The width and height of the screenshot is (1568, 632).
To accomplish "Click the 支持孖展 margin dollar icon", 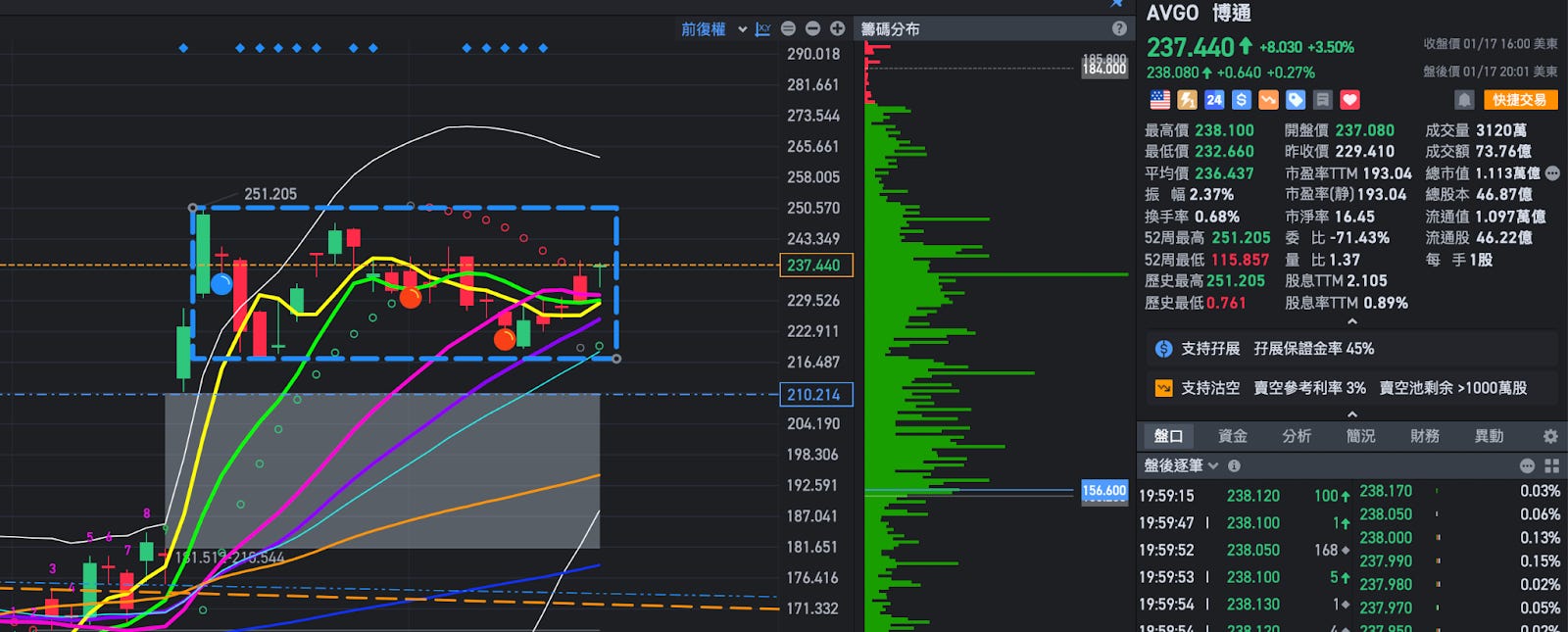I will tap(1163, 349).
